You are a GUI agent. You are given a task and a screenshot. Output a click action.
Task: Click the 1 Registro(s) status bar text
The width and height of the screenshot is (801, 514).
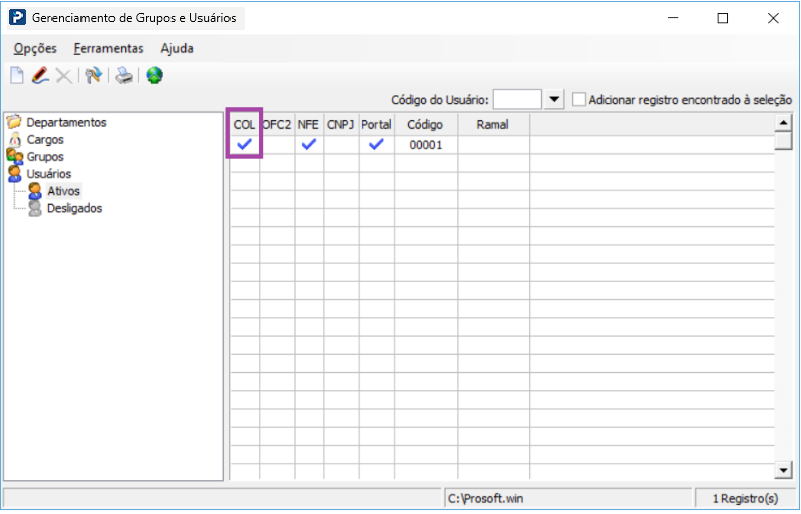tap(745, 499)
